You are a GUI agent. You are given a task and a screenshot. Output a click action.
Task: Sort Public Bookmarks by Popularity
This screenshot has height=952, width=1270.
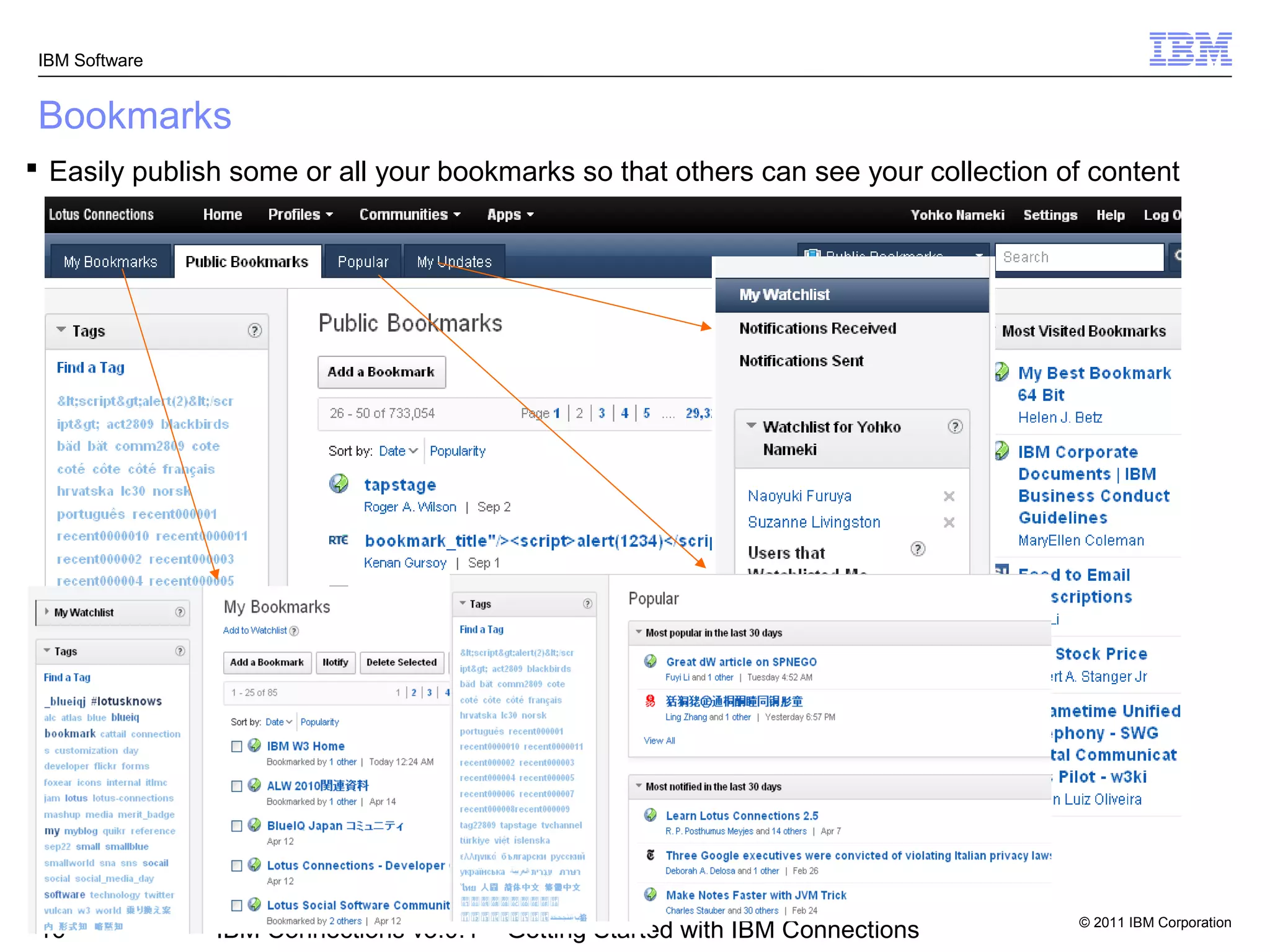click(x=458, y=451)
